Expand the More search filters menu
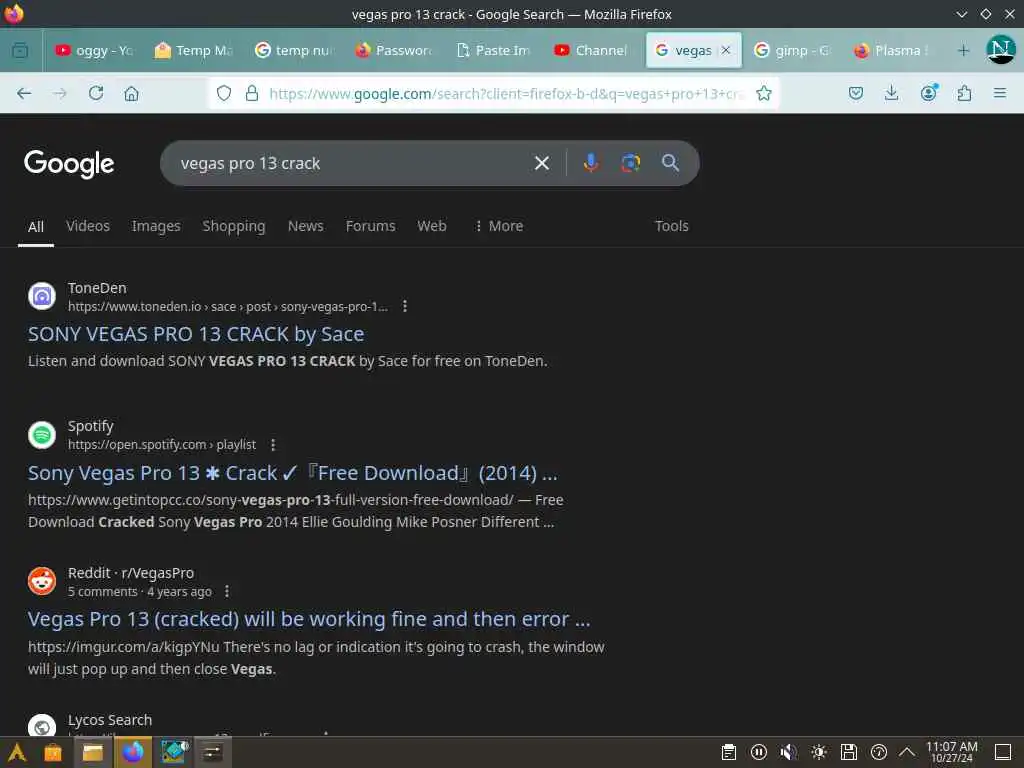 [x=499, y=226]
